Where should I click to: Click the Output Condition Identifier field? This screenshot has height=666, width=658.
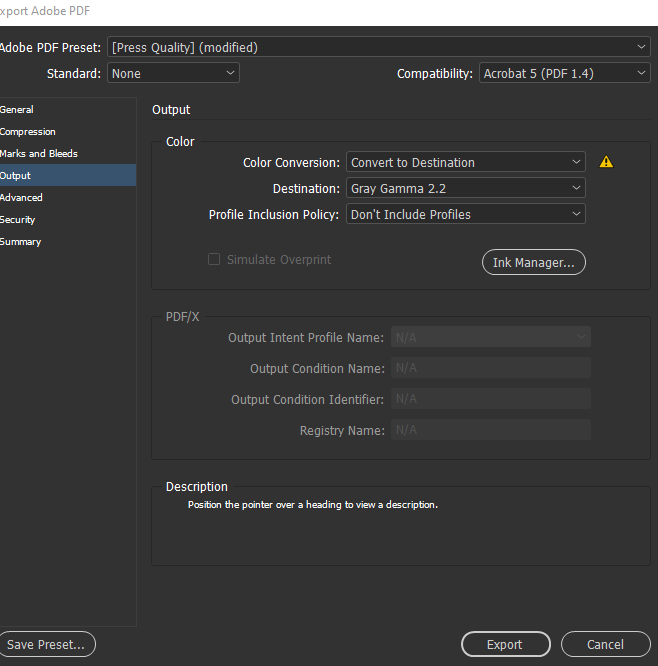[x=491, y=399]
